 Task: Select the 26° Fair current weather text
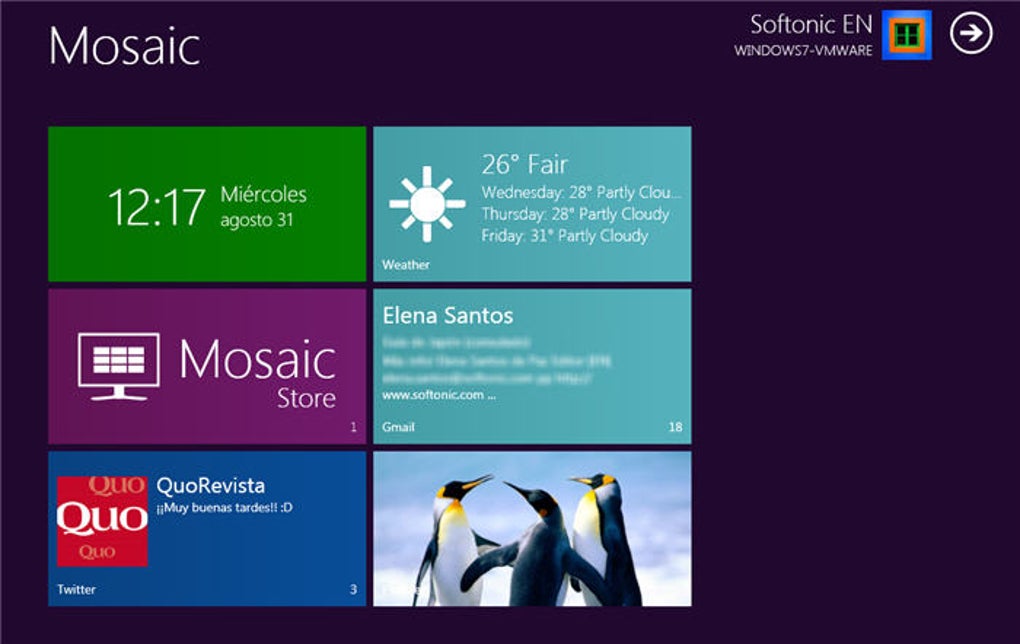(525, 165)
